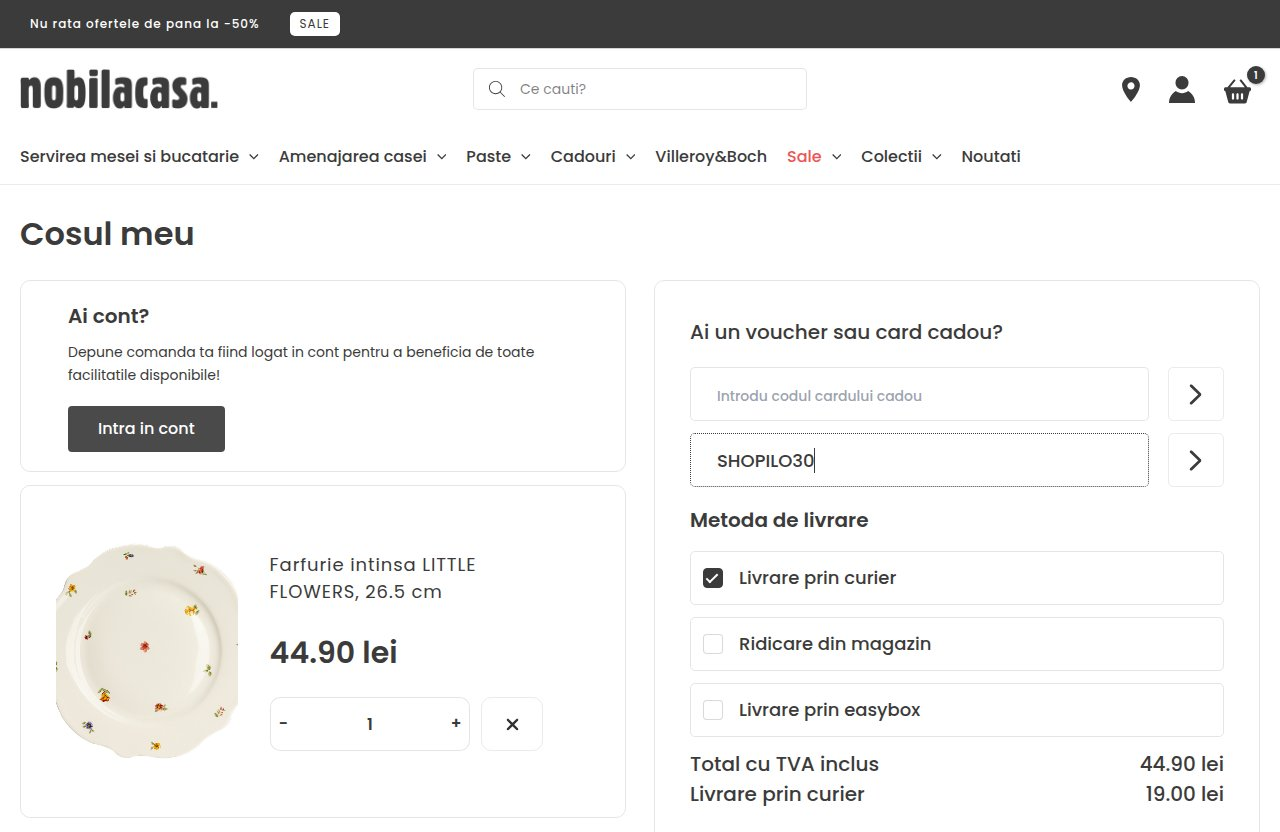Expand Amenajarea casei menu
This screenshot has height=832, width=1280.
(x=362, y=156)
